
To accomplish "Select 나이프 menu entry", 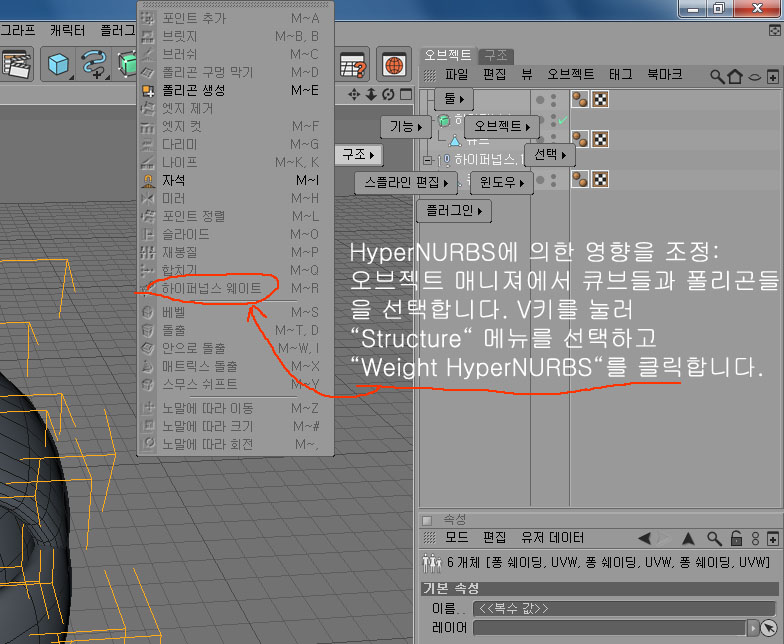I will [x=235, y=162].
